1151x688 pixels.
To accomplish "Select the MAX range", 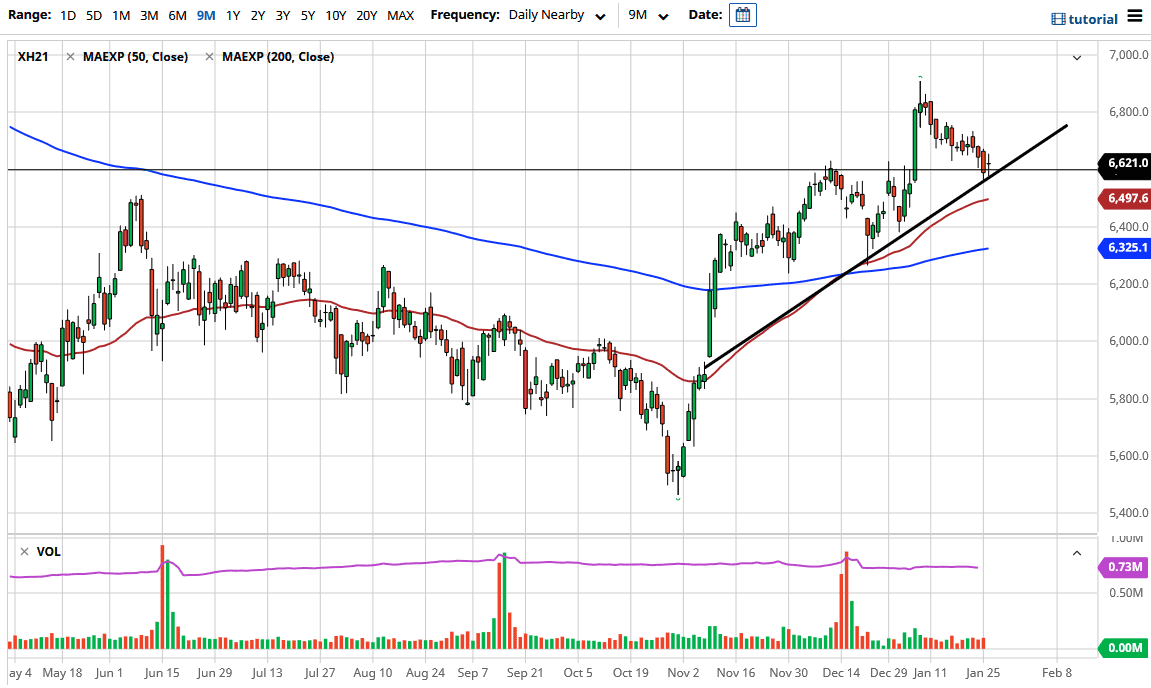I will pos(400,15).
